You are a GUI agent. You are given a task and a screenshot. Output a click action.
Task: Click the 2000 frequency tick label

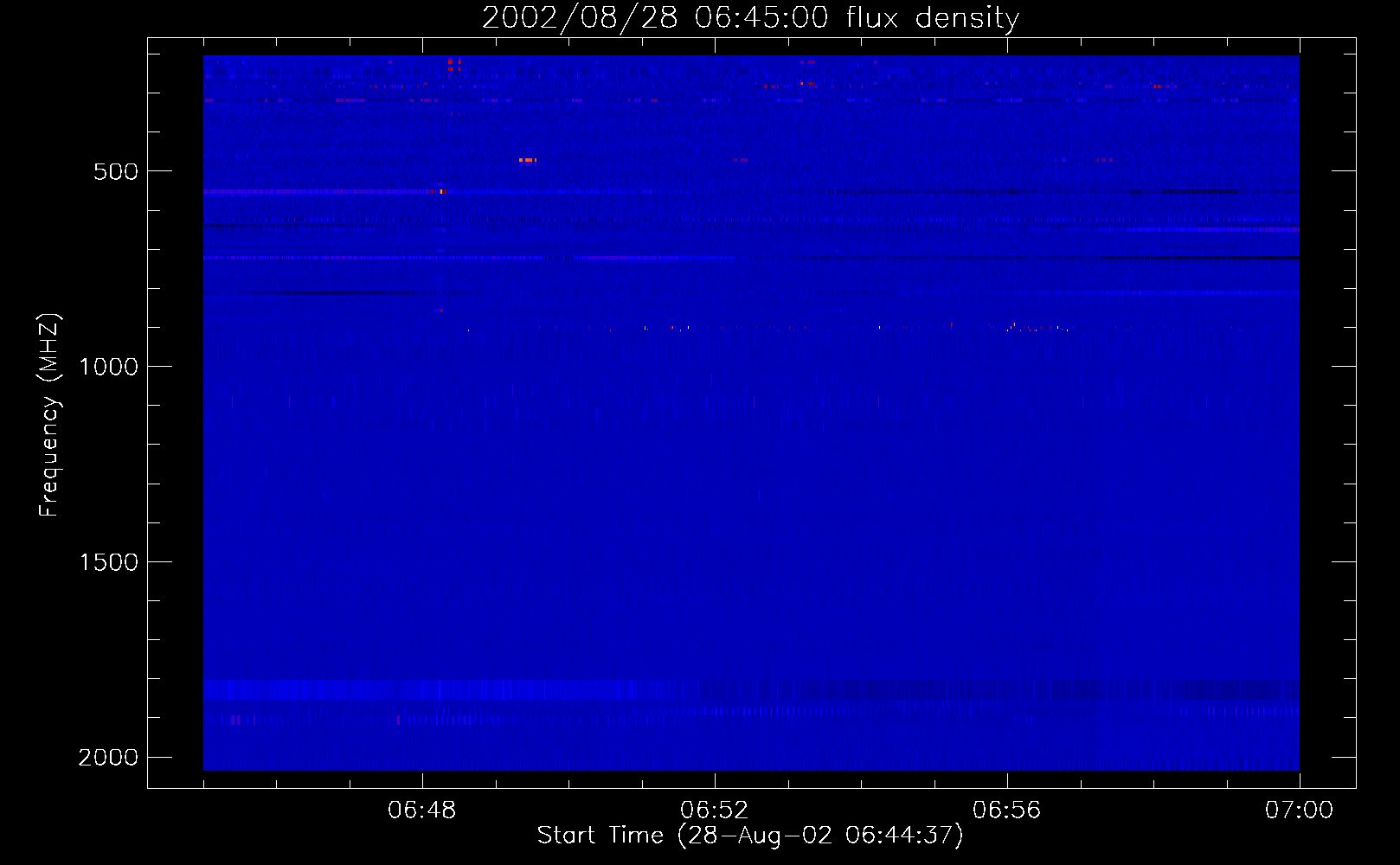108,758
